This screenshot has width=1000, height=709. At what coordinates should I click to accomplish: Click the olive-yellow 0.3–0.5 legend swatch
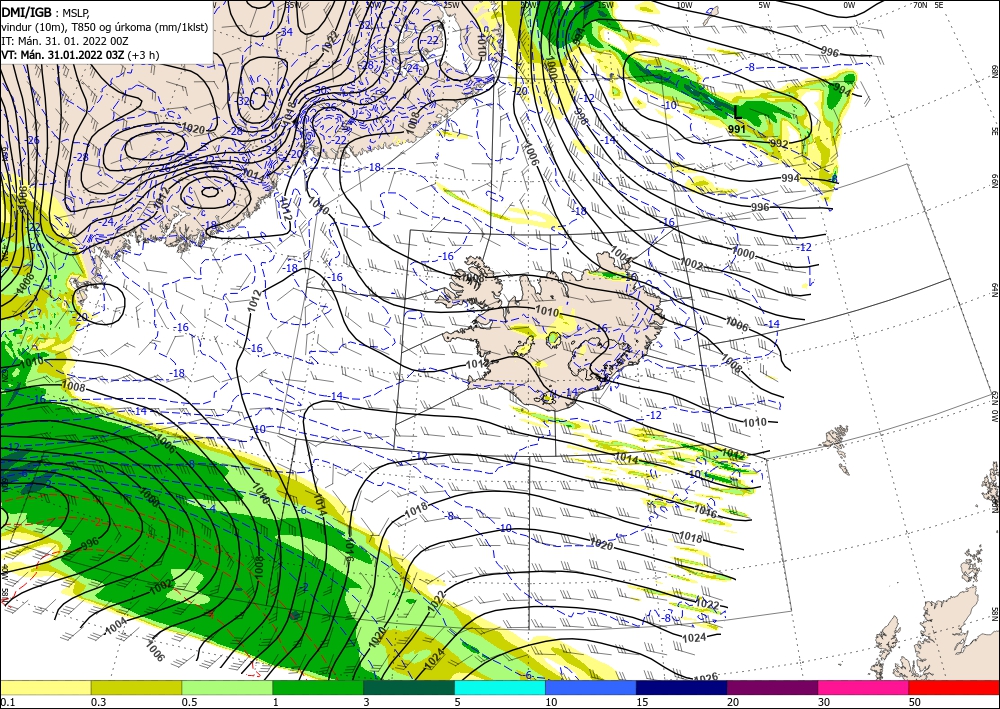(x=136, y=688)
